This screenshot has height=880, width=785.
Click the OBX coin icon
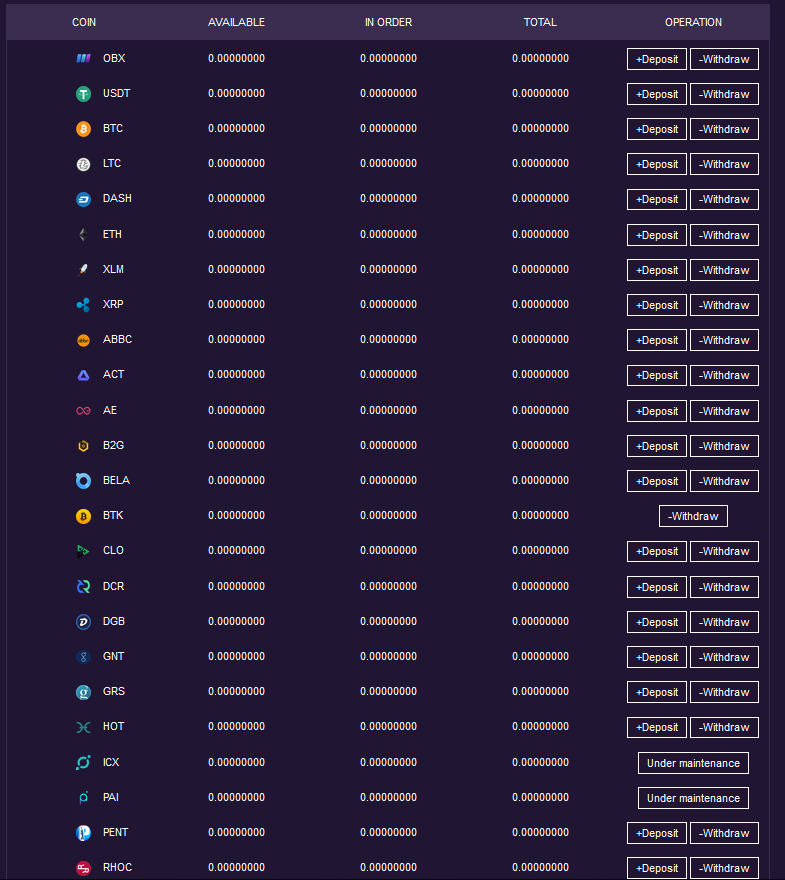(84, 58)
